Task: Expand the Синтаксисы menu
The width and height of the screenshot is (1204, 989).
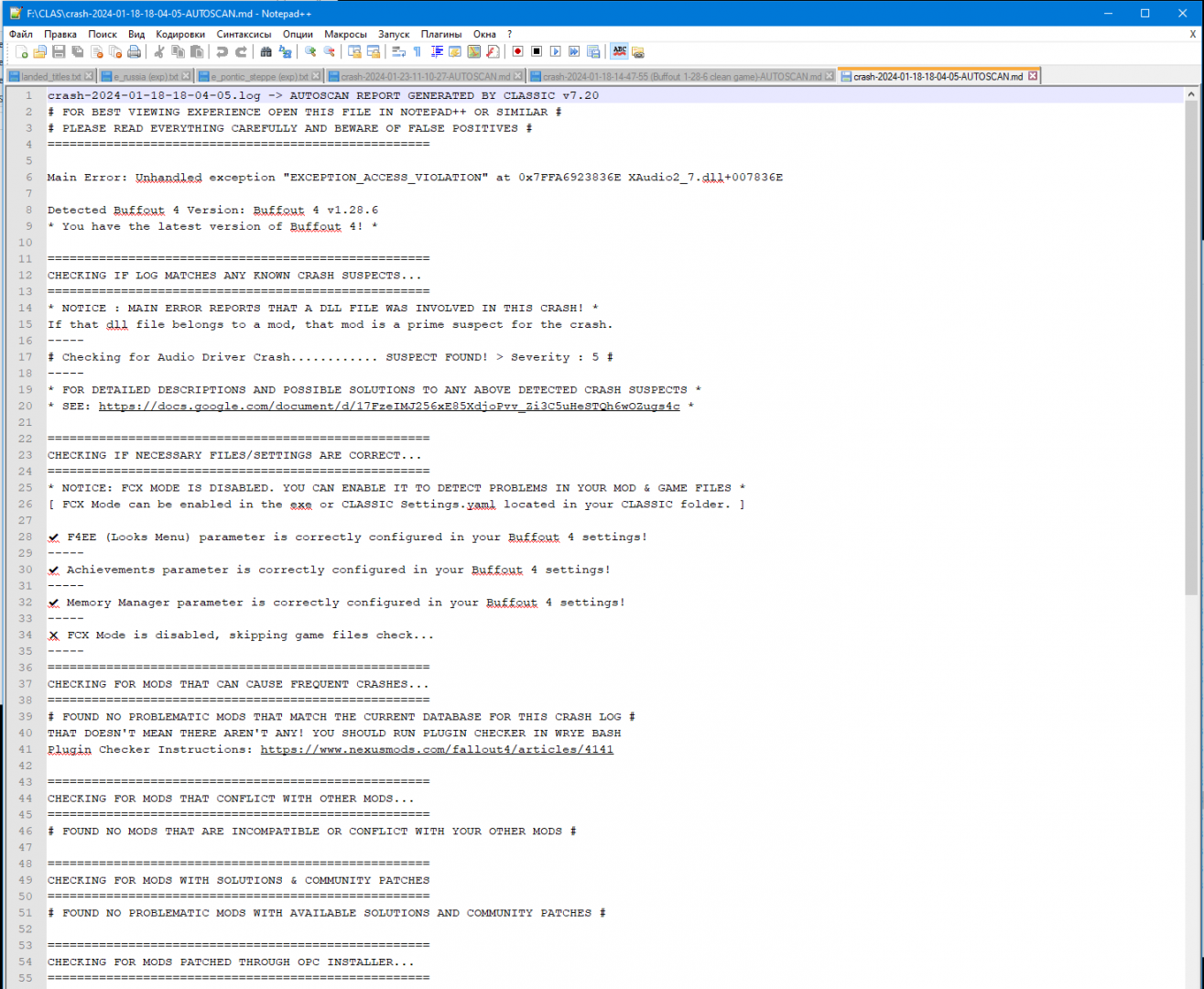Action: [x=244, y=34]
